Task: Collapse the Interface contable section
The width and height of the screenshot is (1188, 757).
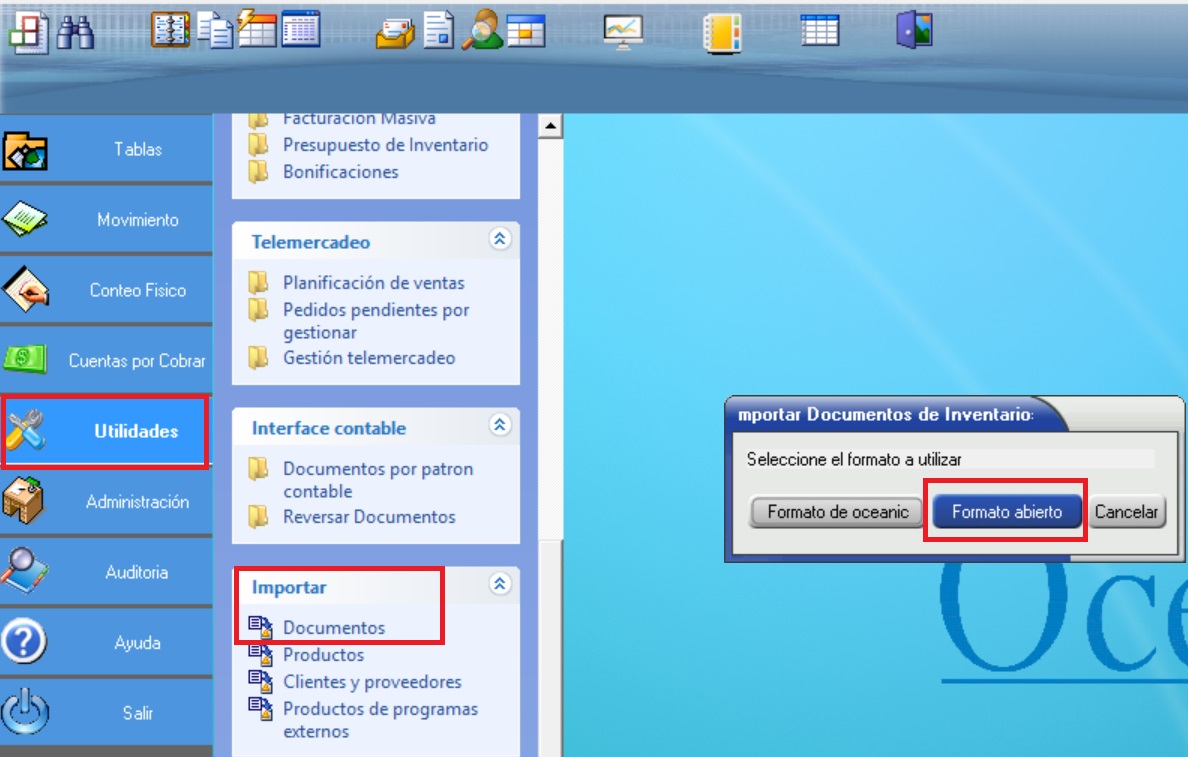Action: point(500,425)
